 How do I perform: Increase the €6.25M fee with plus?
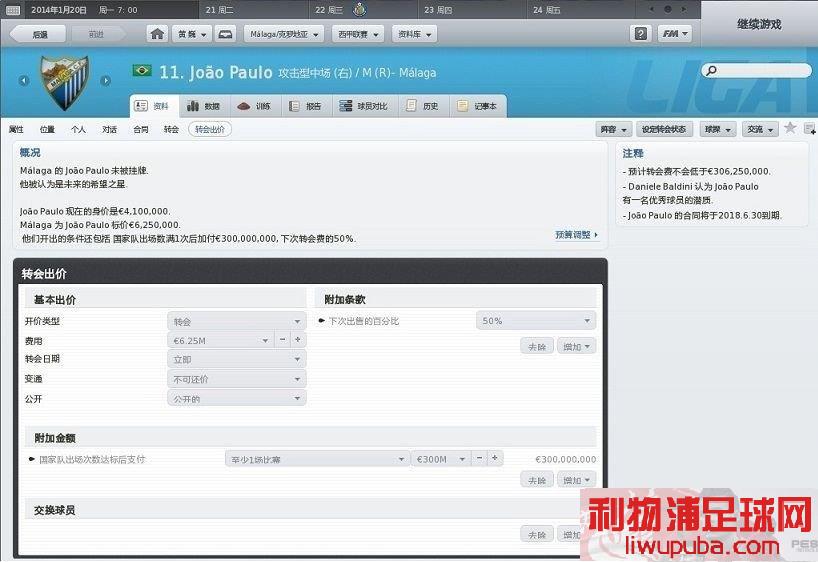[x=298, y=340]
